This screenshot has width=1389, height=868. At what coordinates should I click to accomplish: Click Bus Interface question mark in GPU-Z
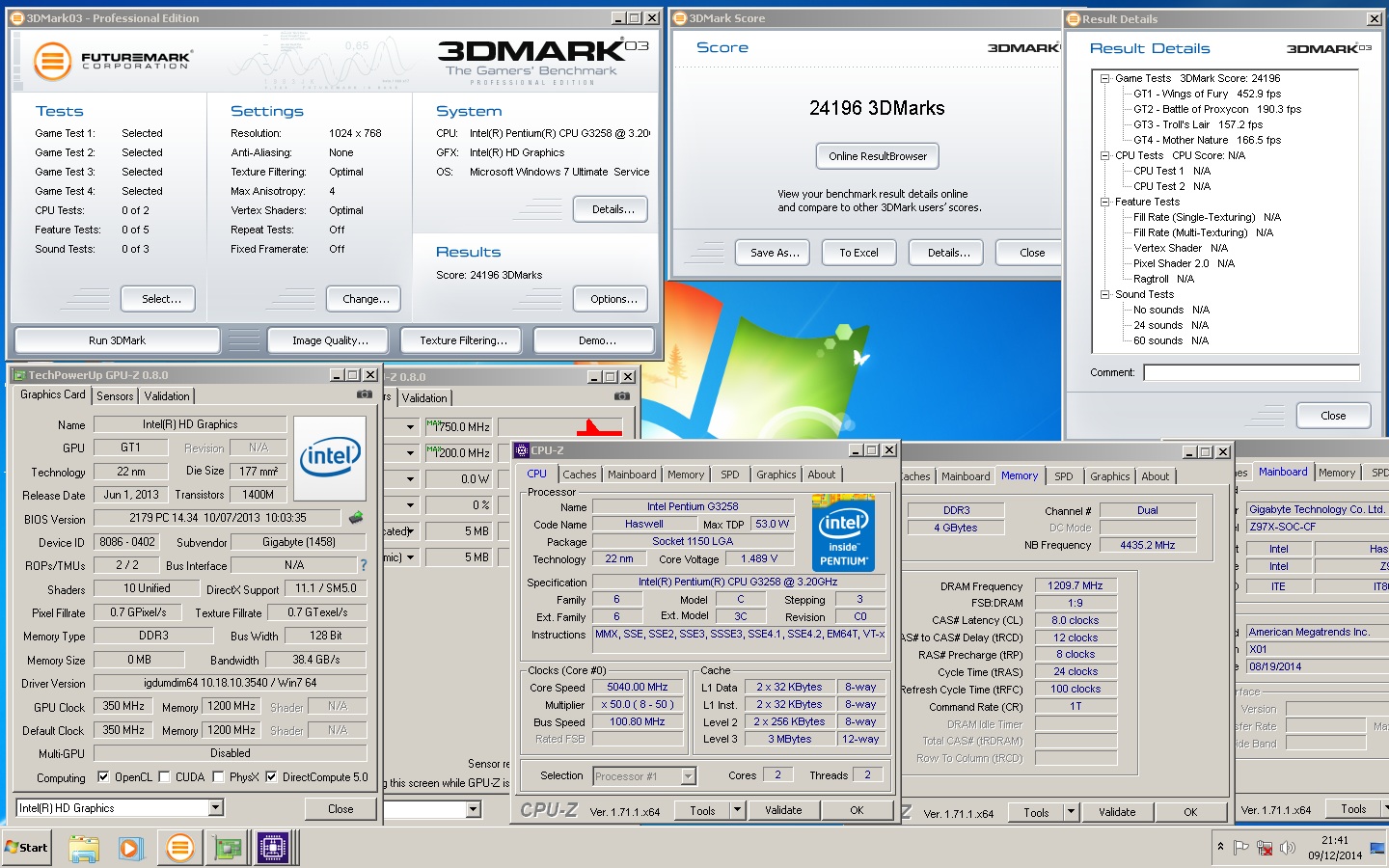pos(364,565)
